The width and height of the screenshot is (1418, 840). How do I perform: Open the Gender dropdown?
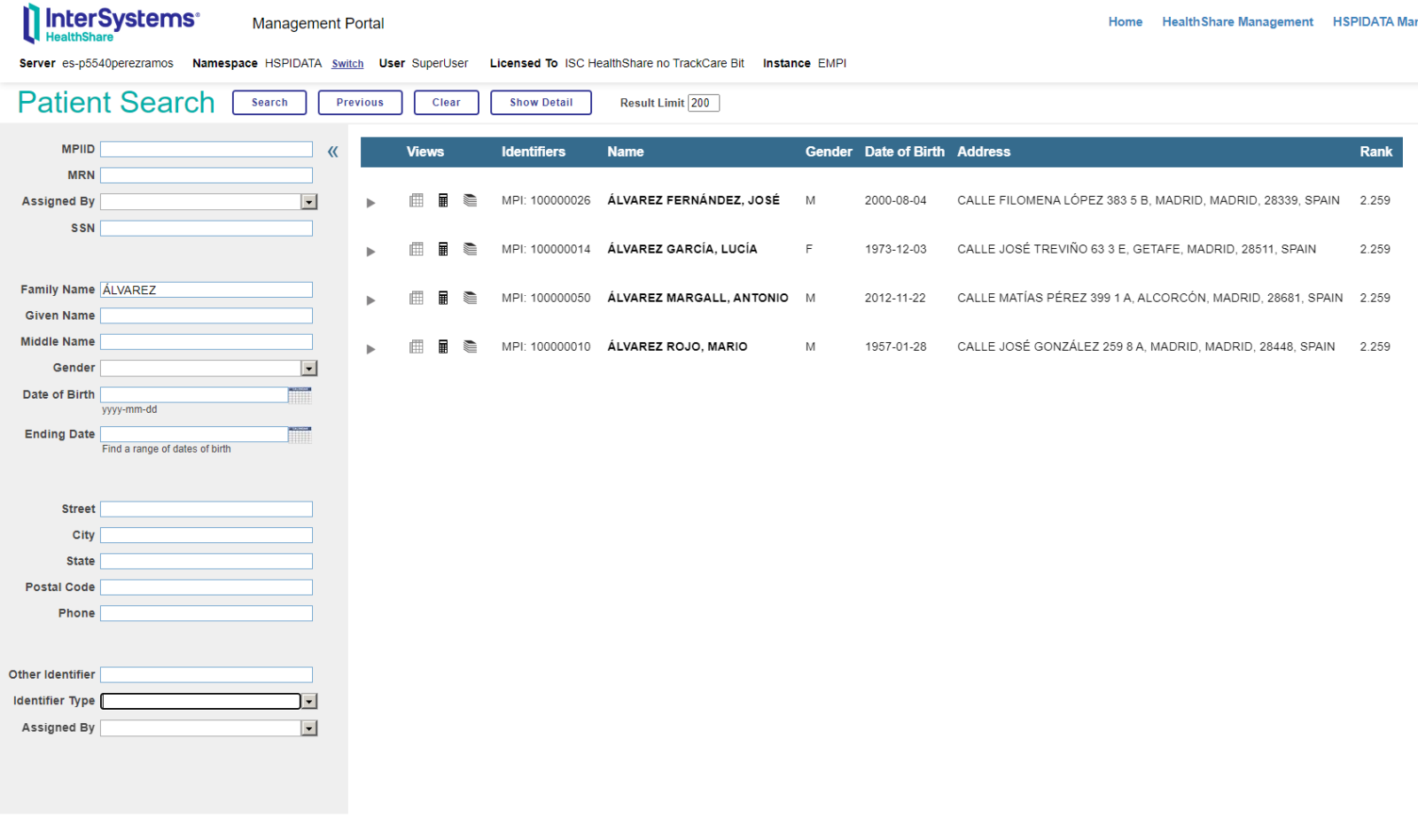tap(309, 369)
